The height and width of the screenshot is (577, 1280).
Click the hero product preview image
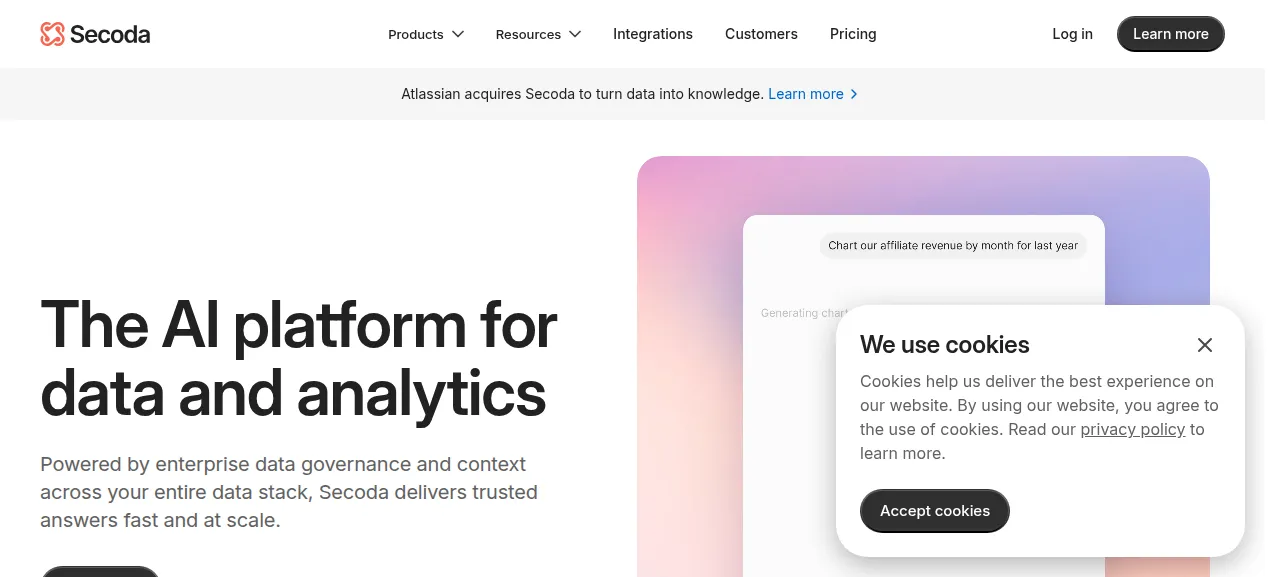pos(923,366)
